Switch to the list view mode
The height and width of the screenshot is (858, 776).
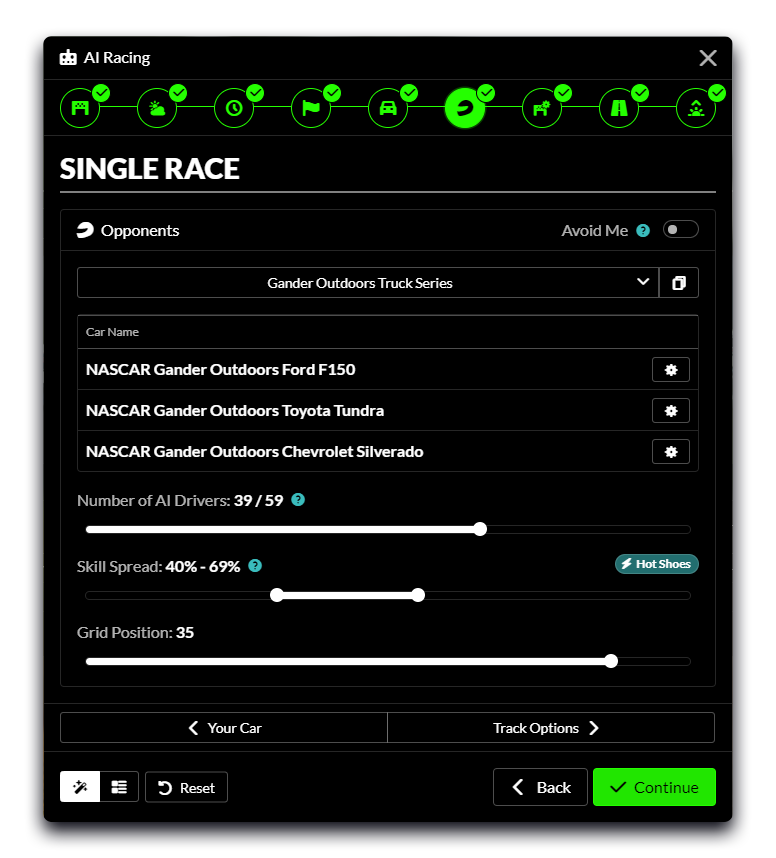(119, 787)
